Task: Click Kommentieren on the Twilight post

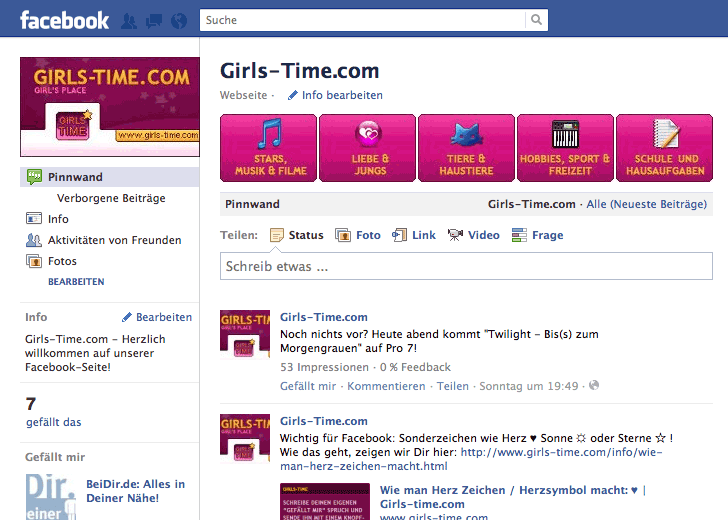Action: [386, 386]
